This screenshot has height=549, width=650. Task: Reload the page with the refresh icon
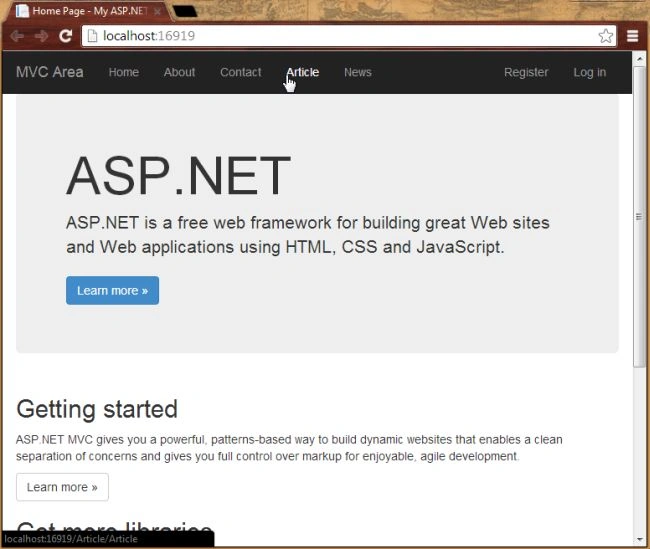coord(65,36)
